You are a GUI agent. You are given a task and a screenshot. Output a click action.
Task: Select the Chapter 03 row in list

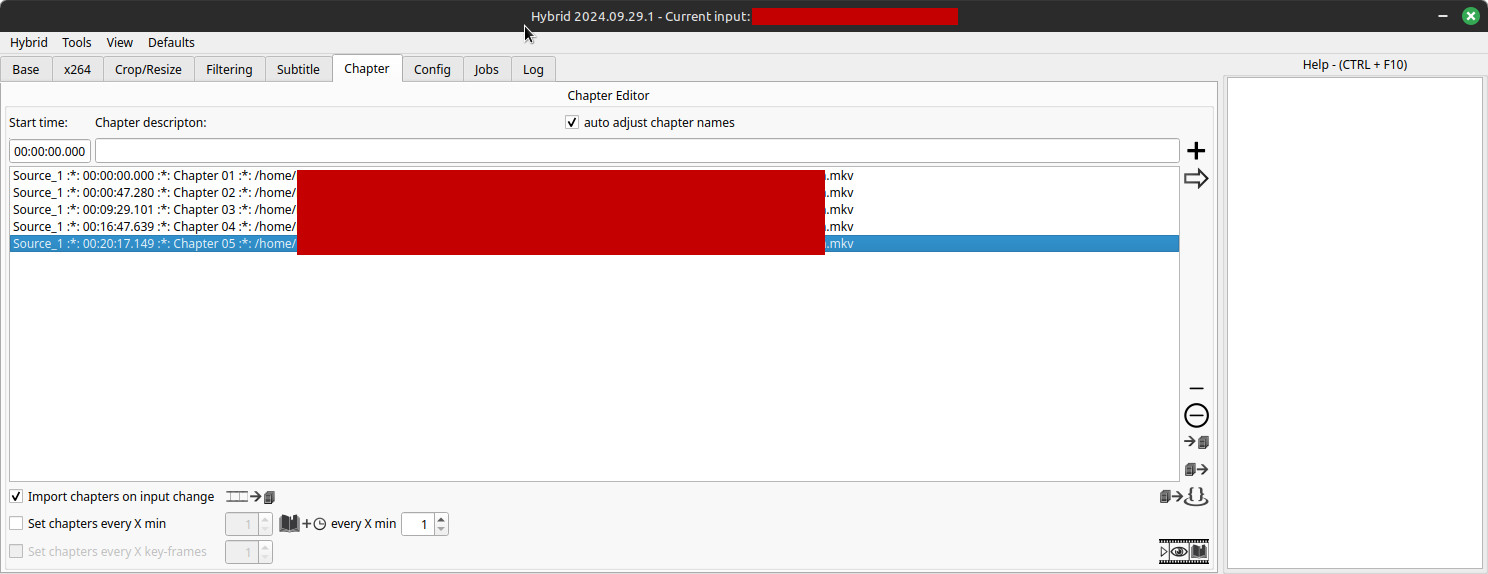(x=150, y=210)
